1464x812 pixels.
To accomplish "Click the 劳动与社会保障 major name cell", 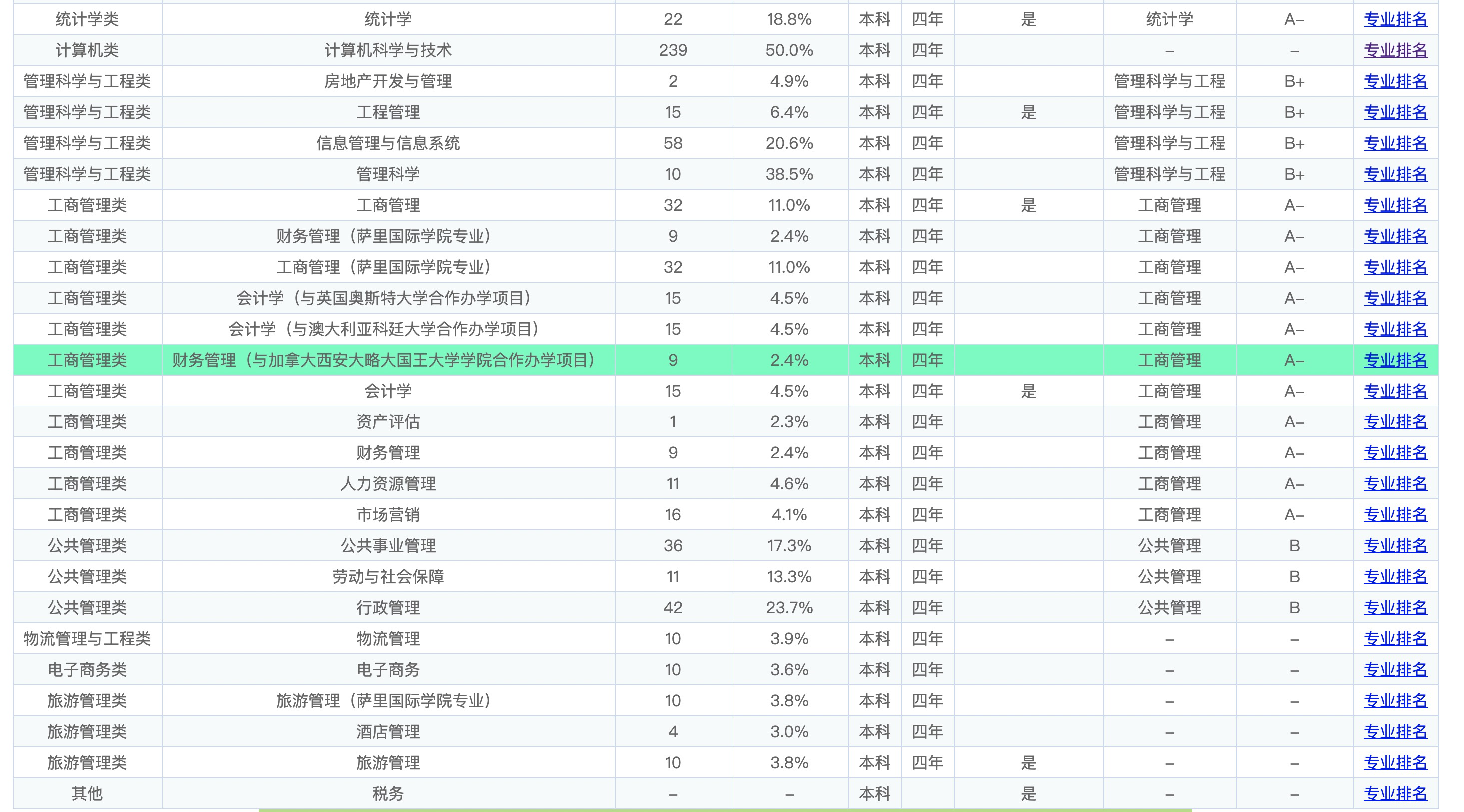I will click(x=388, y=576).
